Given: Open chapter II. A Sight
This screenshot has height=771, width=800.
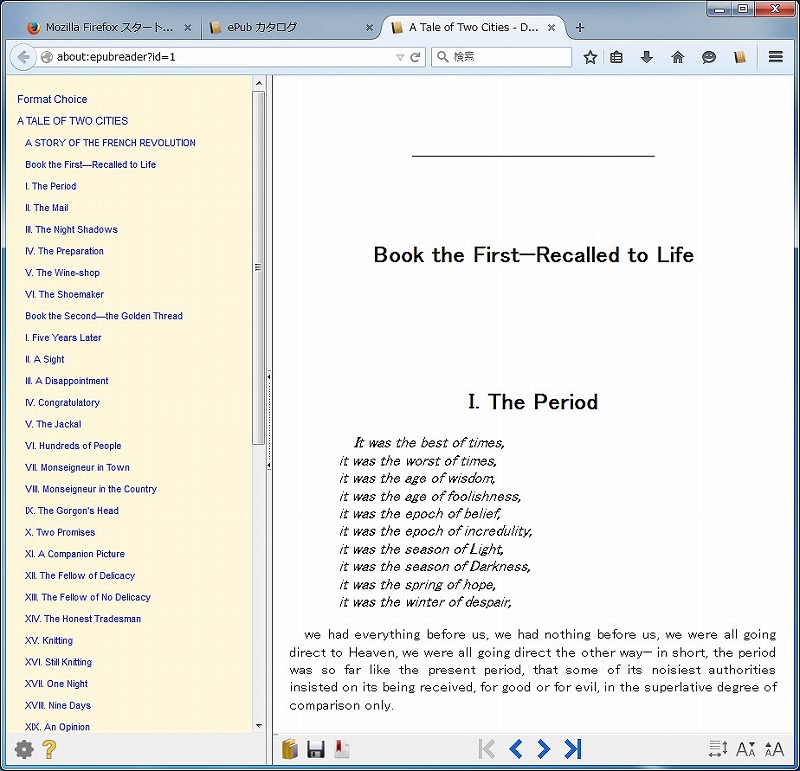Looking at the screenshot, I should (x=44, y=359).
